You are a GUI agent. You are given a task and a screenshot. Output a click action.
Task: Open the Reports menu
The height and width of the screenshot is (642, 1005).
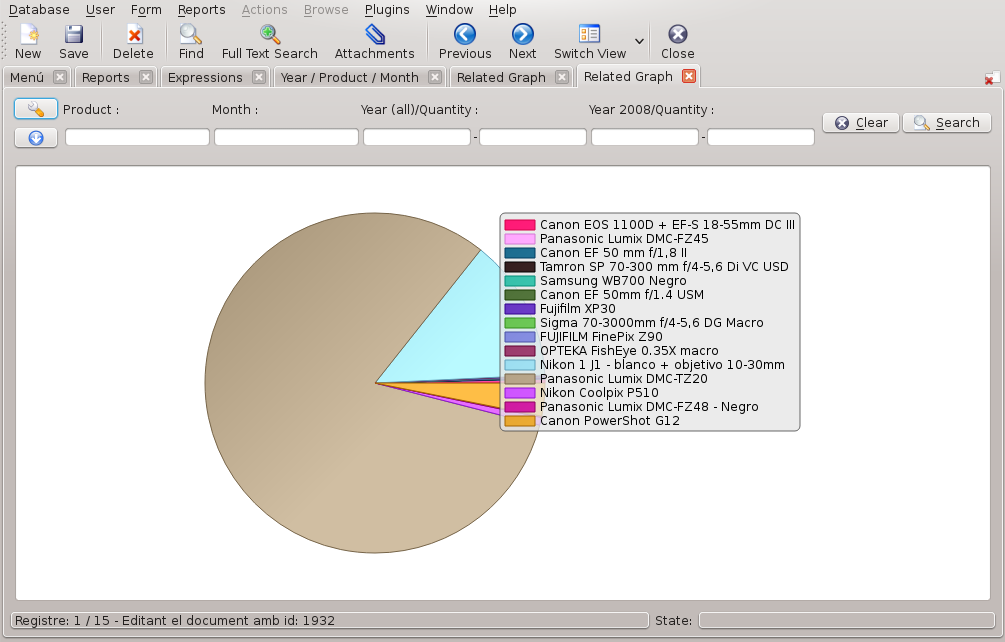point(202,10)
